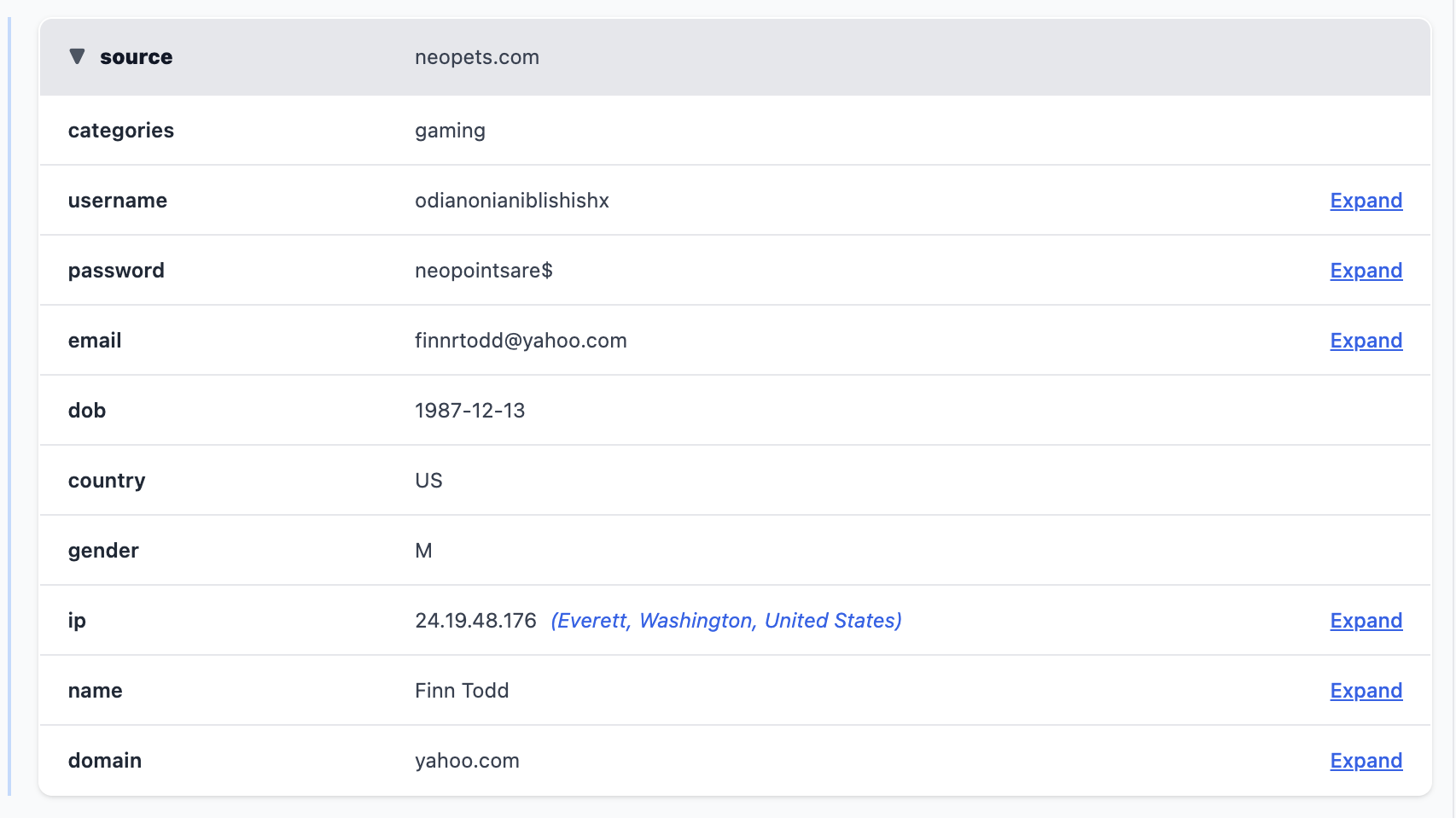Click the source header label
The height and width of the screenshot is (818, 1456).
click(x=136, y=57)
